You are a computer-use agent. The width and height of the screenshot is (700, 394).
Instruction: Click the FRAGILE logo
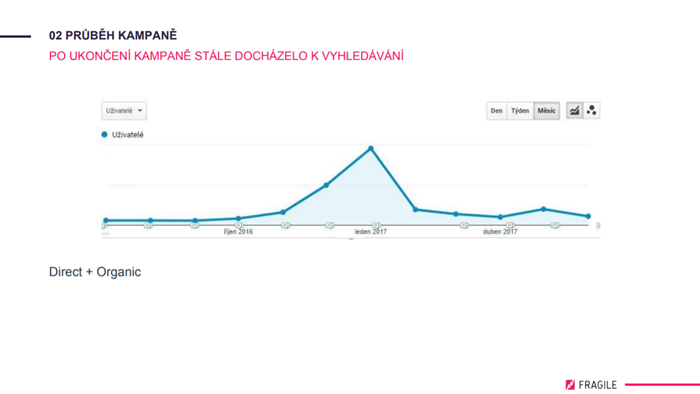point(591,385)
